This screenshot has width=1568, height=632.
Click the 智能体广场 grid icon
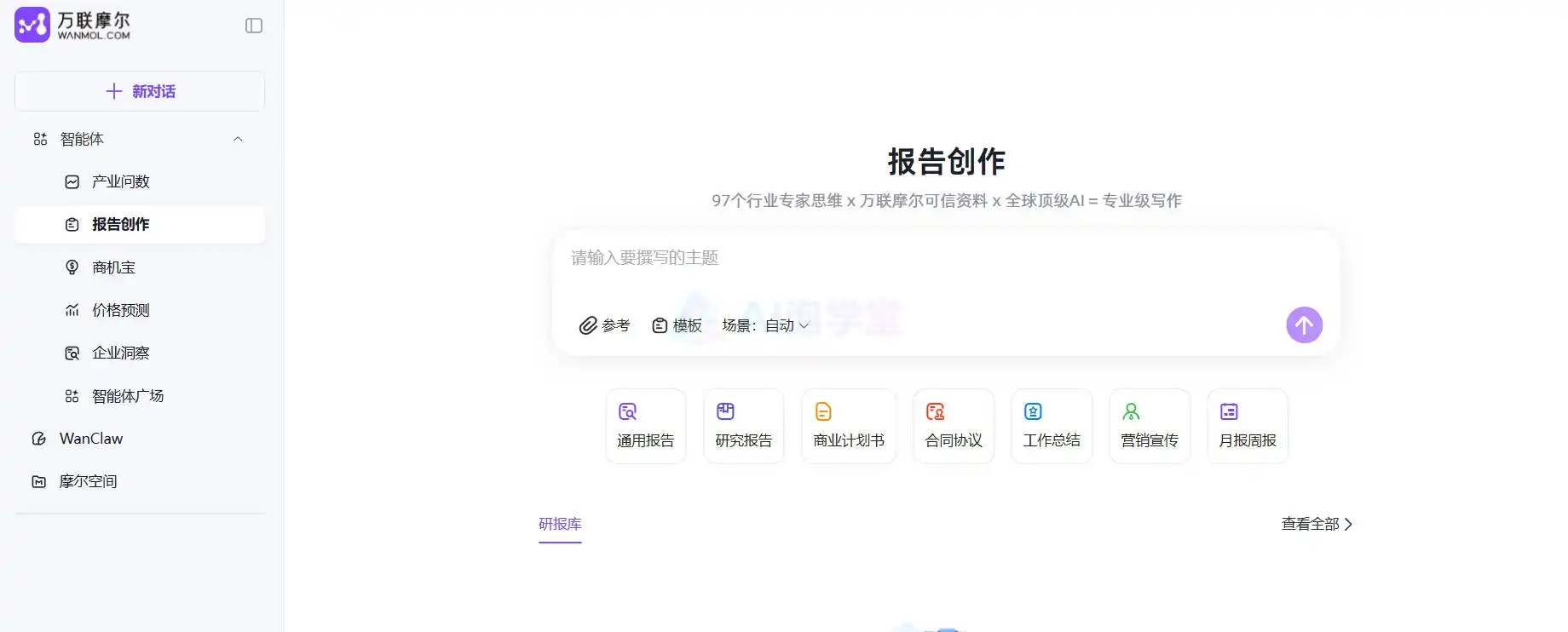pos(72,396)
